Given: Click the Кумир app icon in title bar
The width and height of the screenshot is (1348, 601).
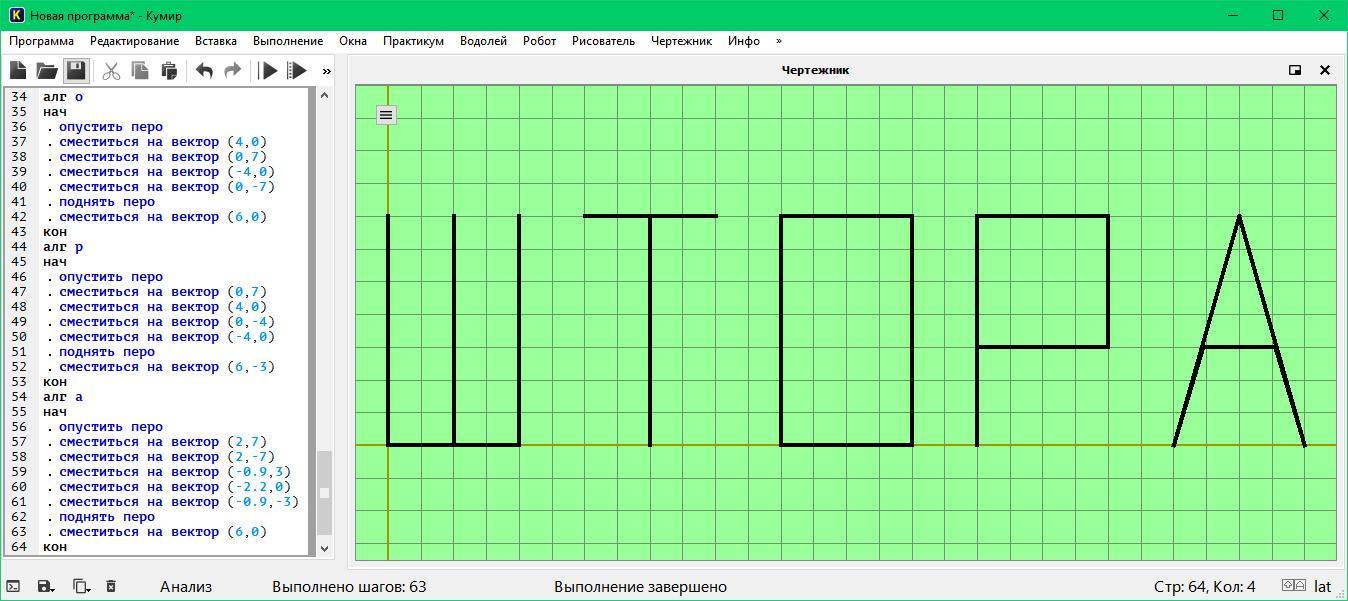Looking at the screenshot, I should pyautogui.click(x=15, y=15).
